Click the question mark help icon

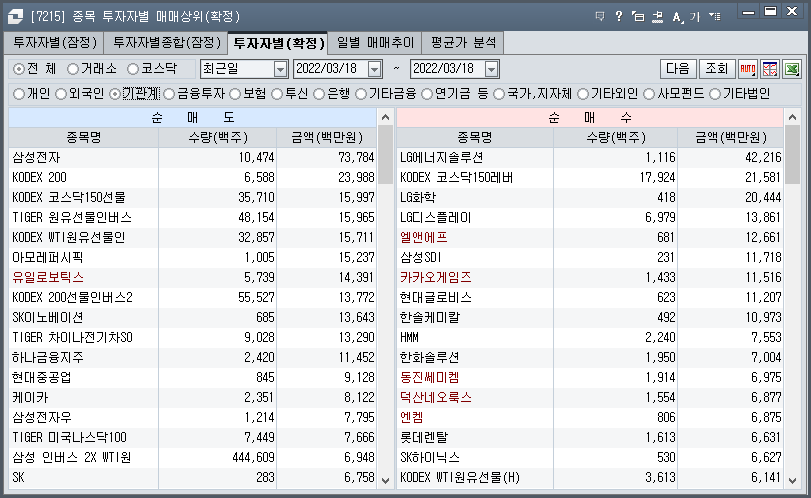click(x=619, y=17)
